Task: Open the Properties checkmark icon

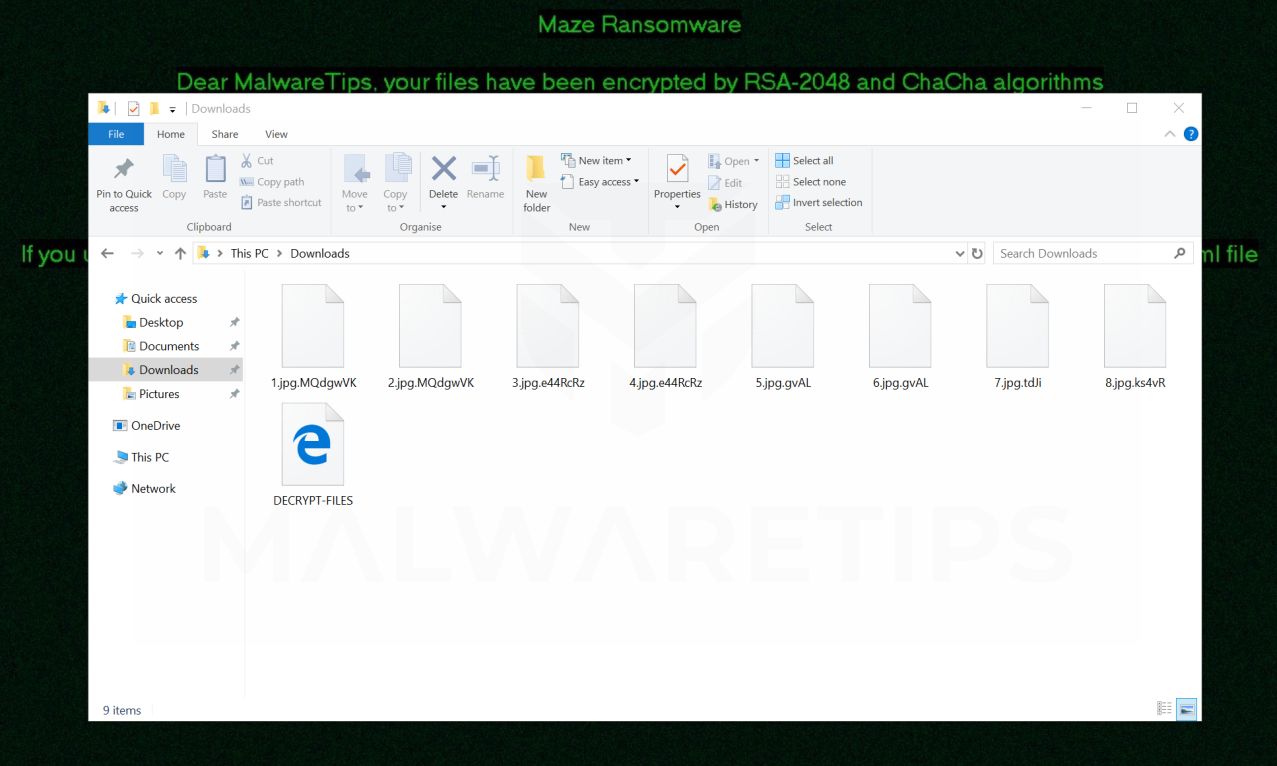Action: click(x=677, y=168)
